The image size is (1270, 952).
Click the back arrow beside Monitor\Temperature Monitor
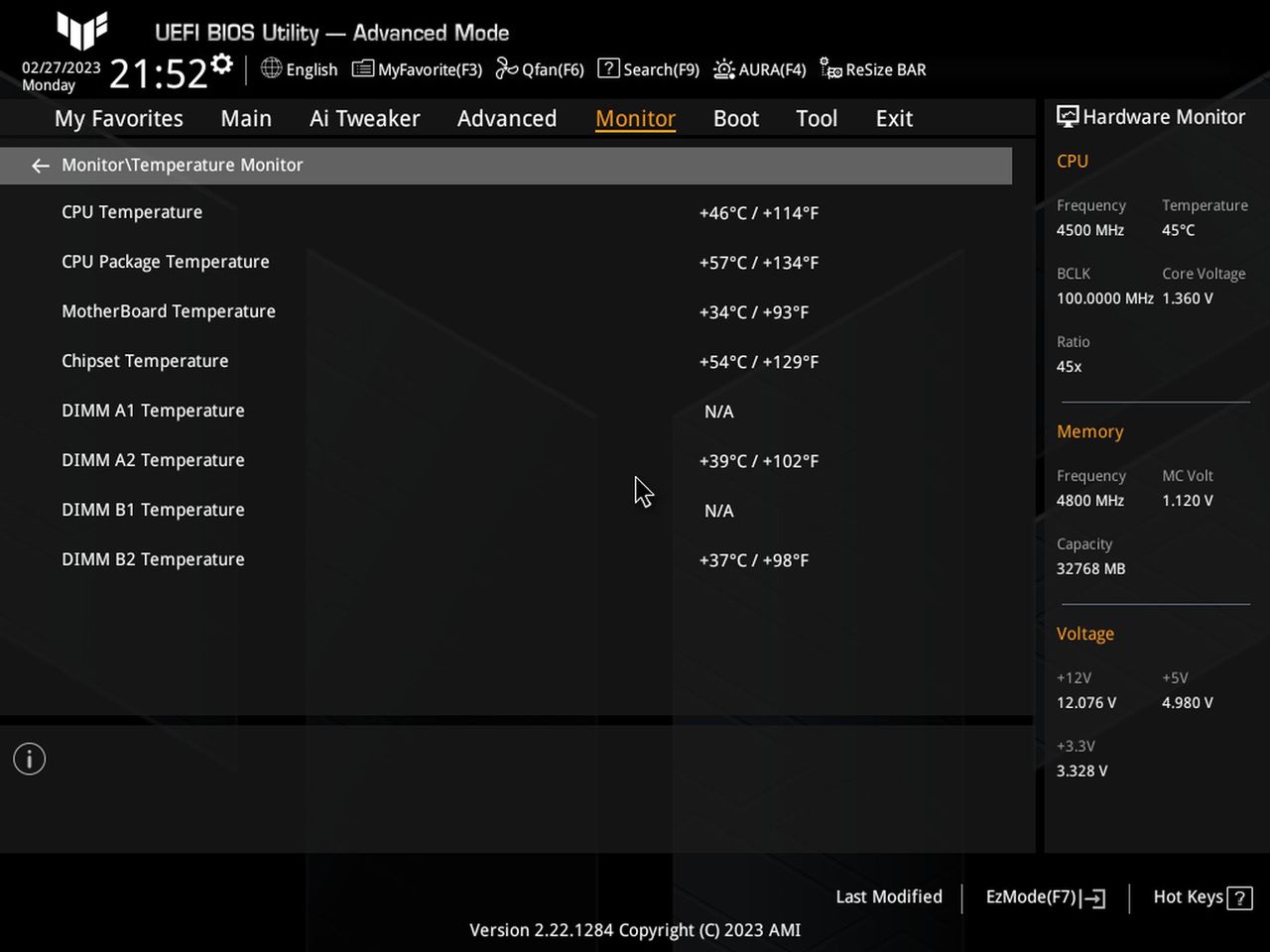pyautogui.click(x=40, y=166)
